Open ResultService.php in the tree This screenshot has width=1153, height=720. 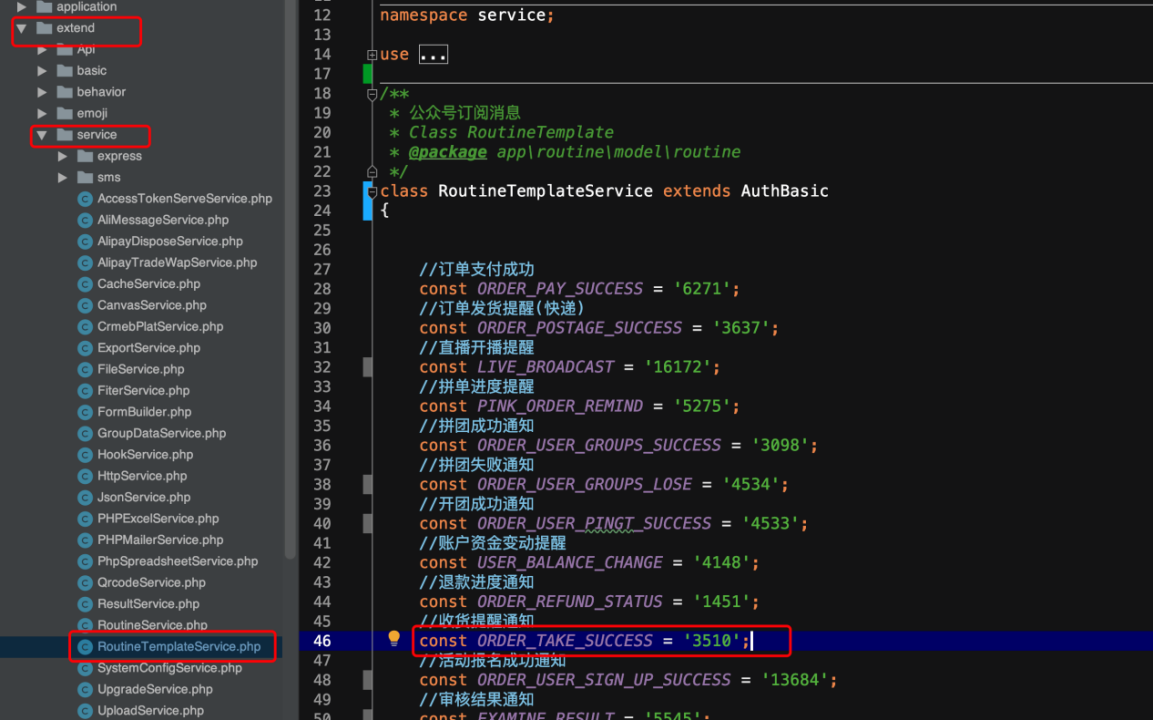click(149, 604)
